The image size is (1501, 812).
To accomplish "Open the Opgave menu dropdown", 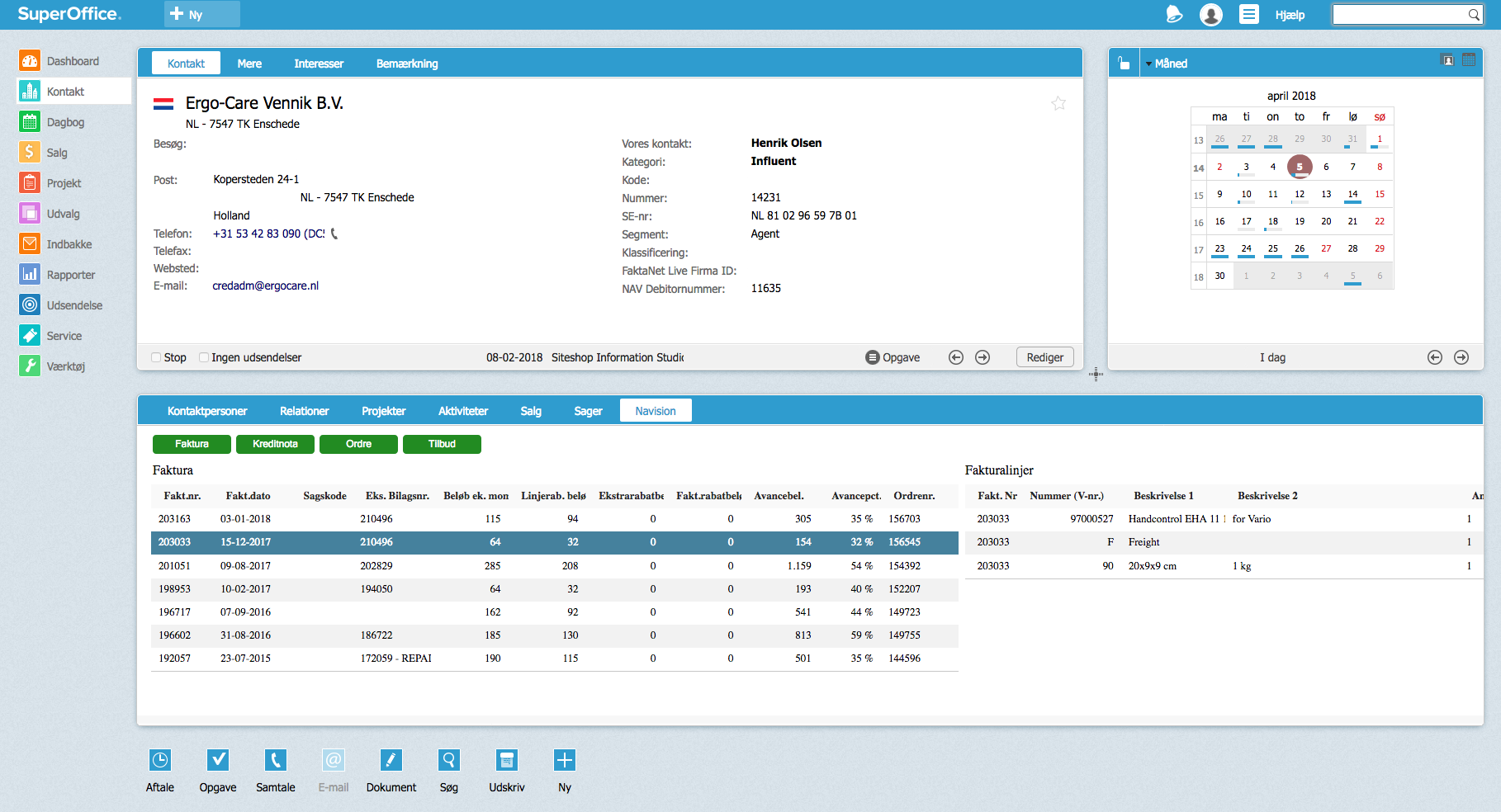I will click(x=893, y=357).
